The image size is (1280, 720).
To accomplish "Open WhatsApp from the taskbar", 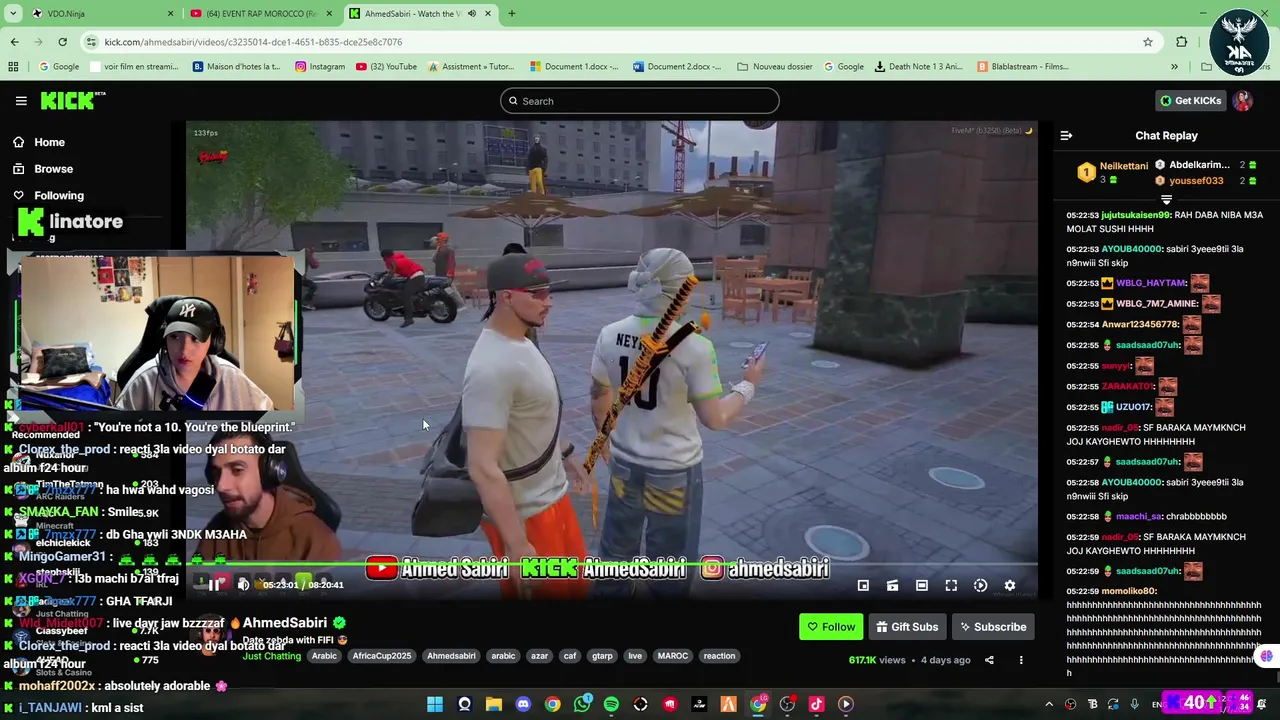I will pyautogui.click(x=582, y=704).
